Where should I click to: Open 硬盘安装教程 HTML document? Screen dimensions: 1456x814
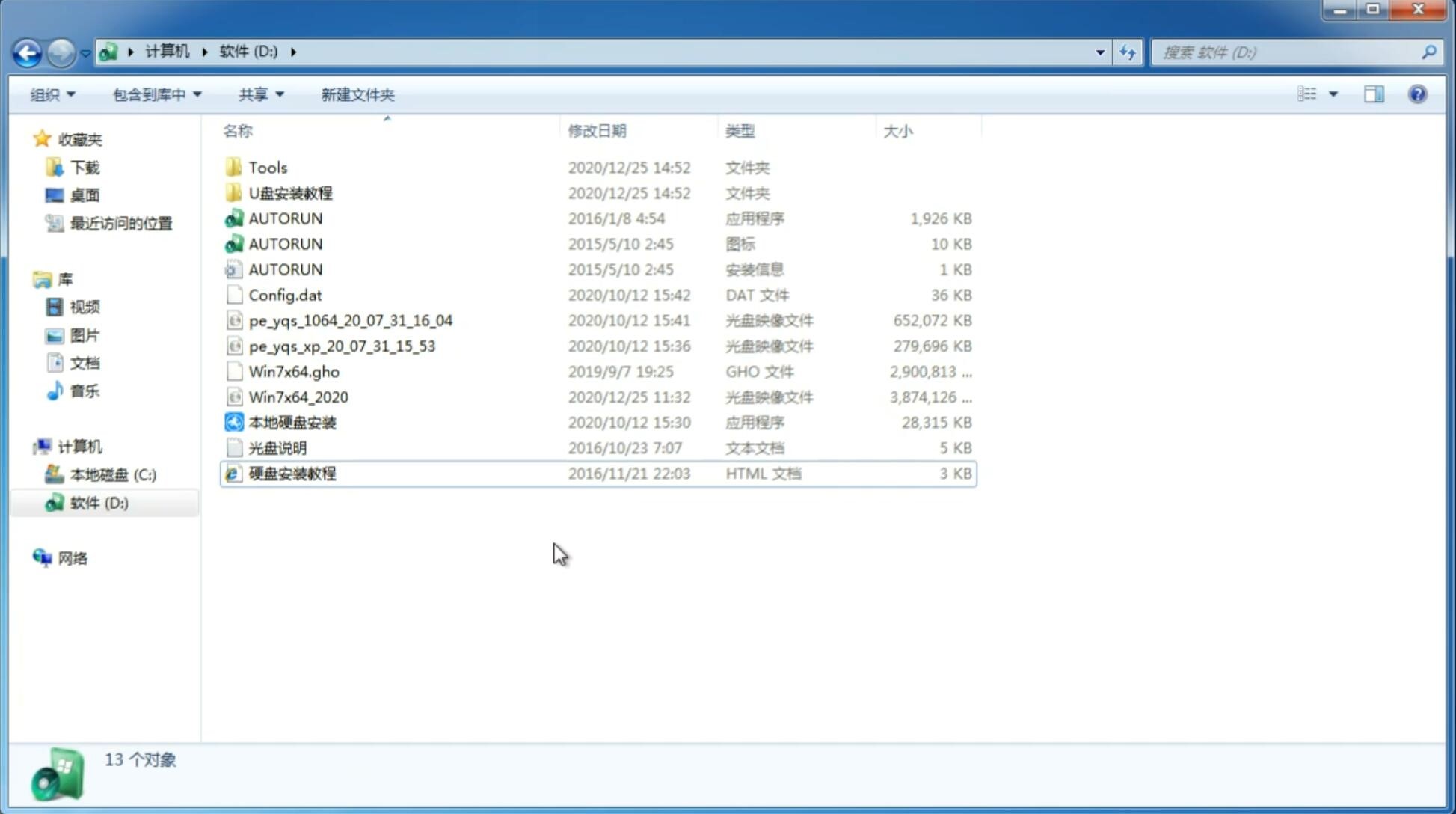coord(292,473)
